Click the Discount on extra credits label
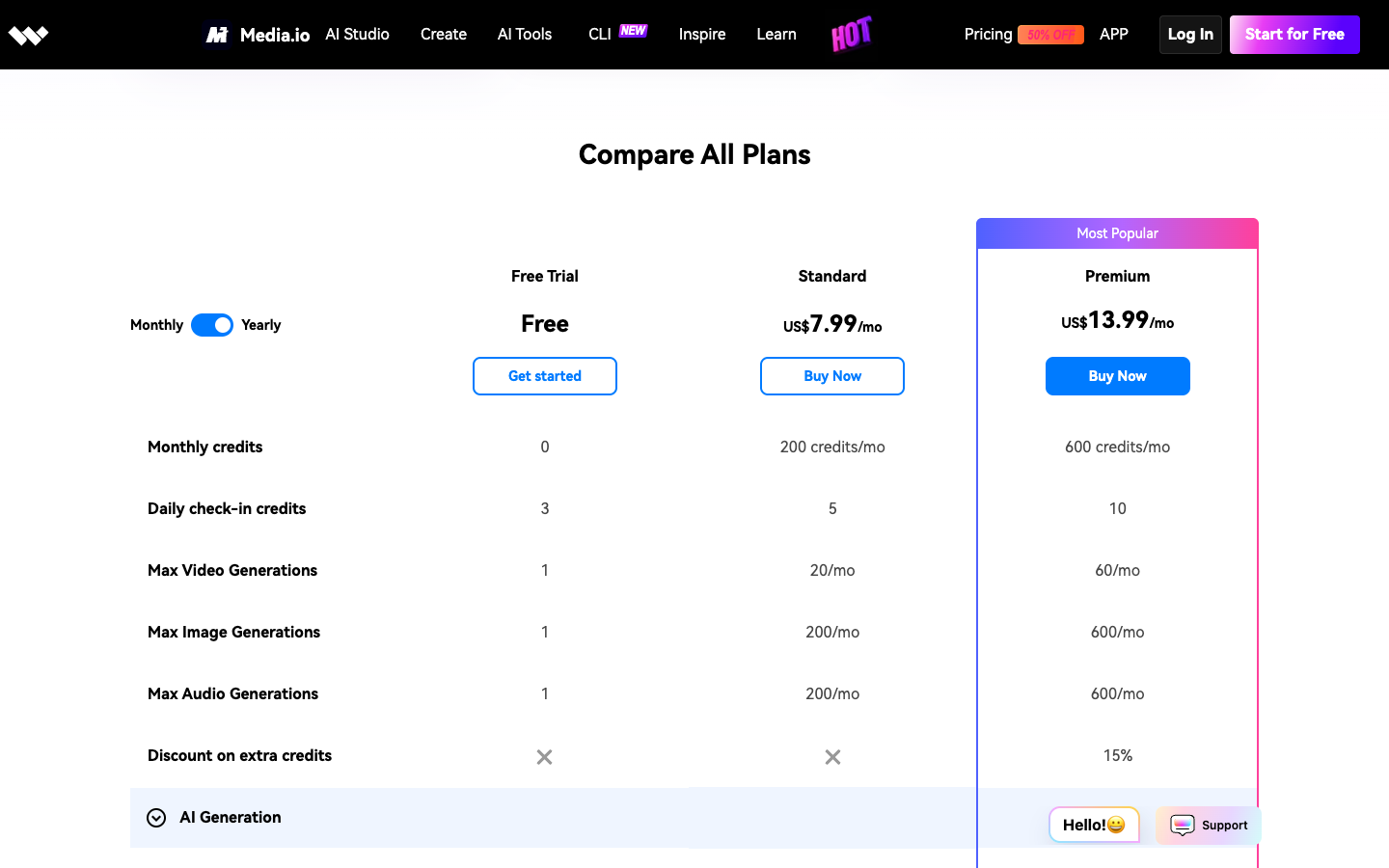Screen dimensions: 1389x868 click(239, 755)
